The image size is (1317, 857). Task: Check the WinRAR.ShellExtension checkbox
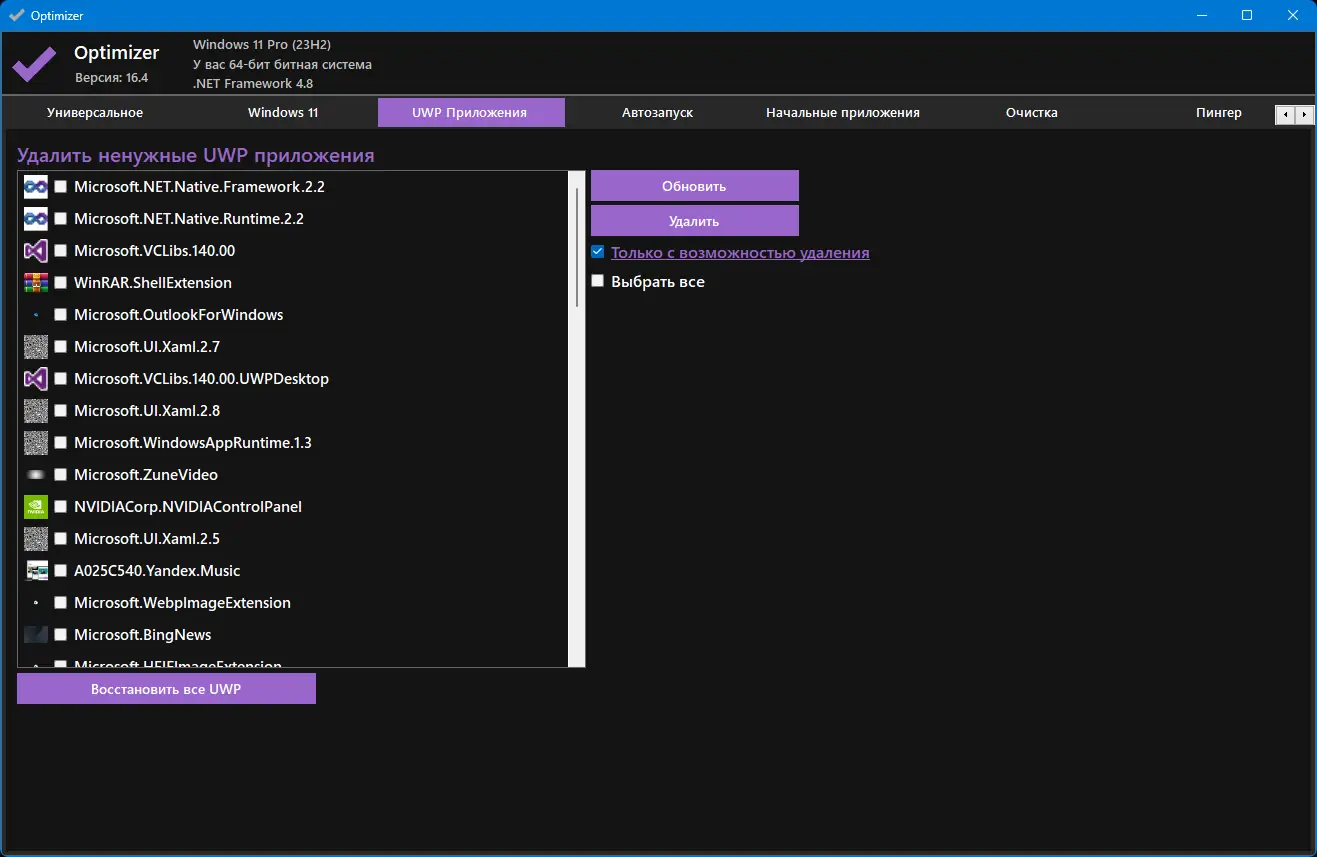pyautogui.click(x=61, y=283)
